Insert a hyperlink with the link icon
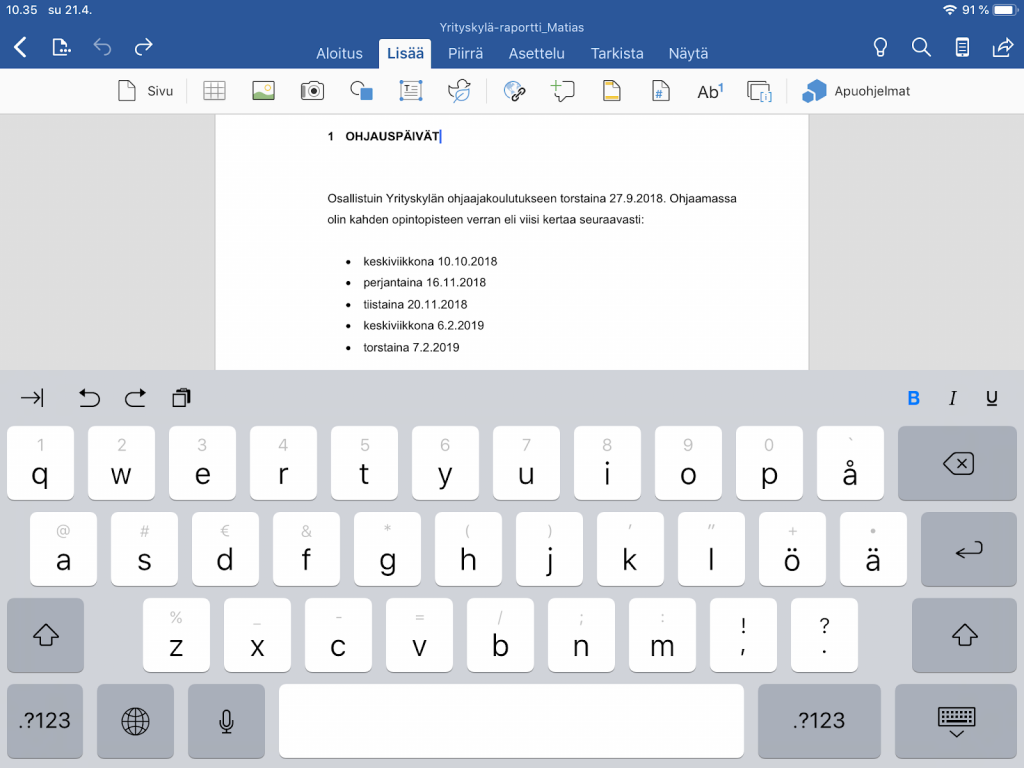1024x768 pixels. tap(514, 91)
